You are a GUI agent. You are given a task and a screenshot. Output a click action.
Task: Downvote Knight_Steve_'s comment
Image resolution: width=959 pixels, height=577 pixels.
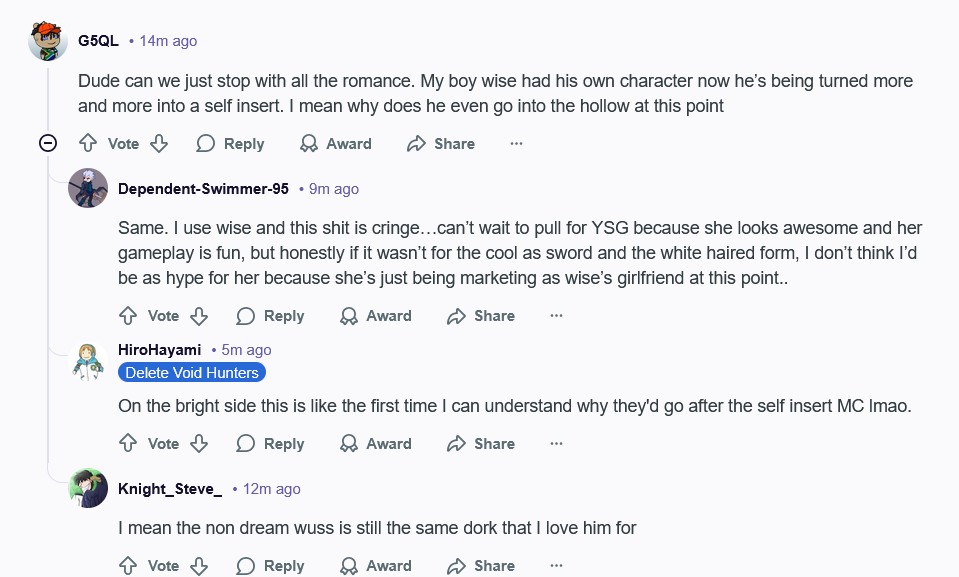pyautogui.click(x=199, y=566)
